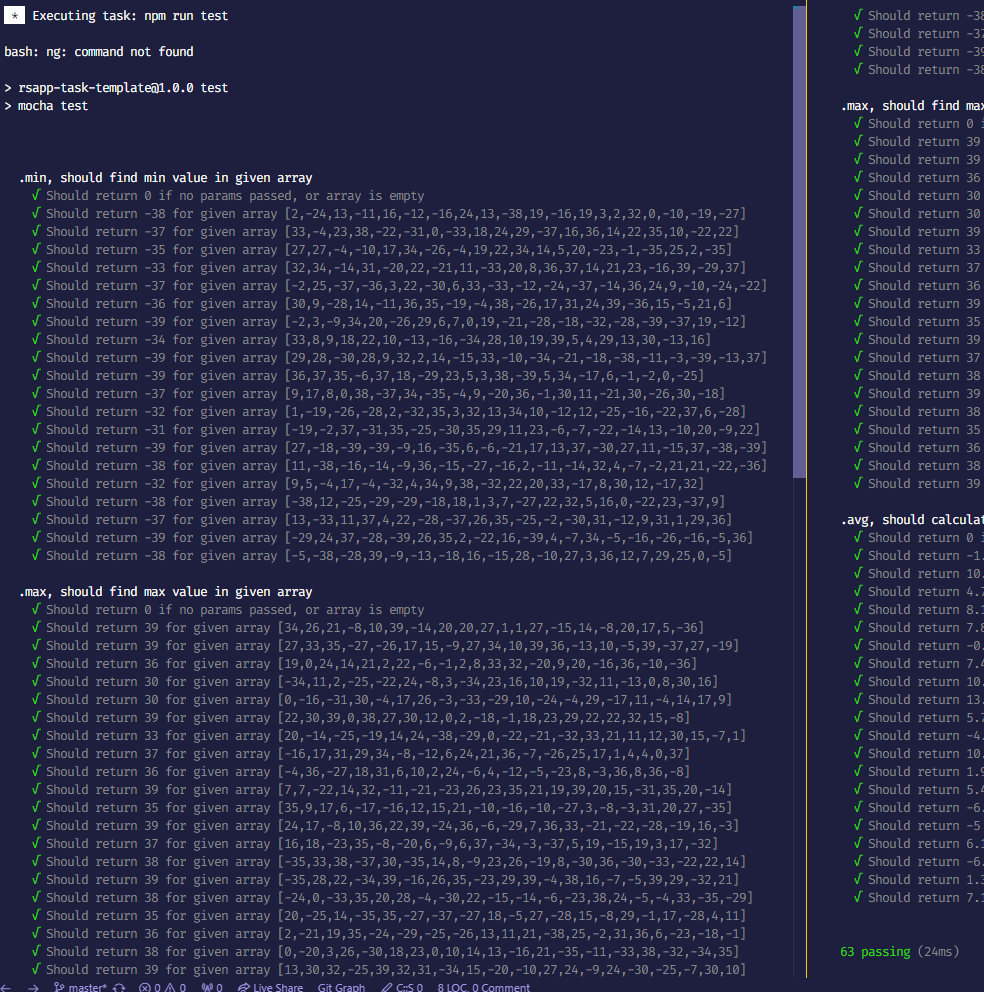The image size is (984, 992).
Task: Click the warnings triangle count in status bar
Action: (175, 987)
